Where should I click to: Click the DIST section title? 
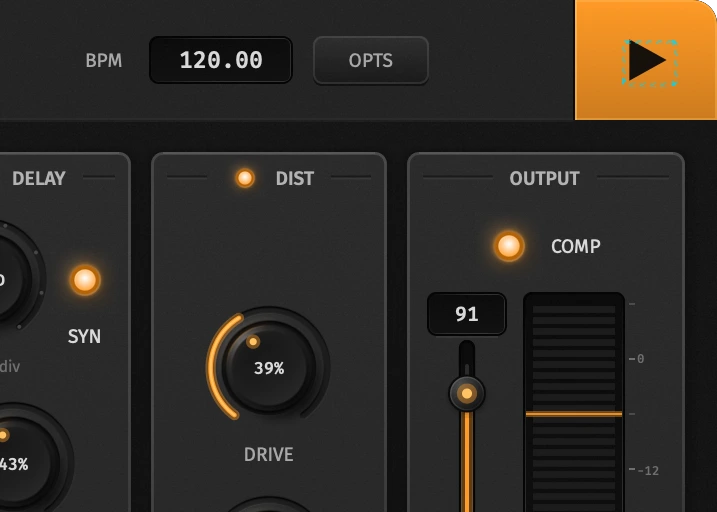point(295,178)
